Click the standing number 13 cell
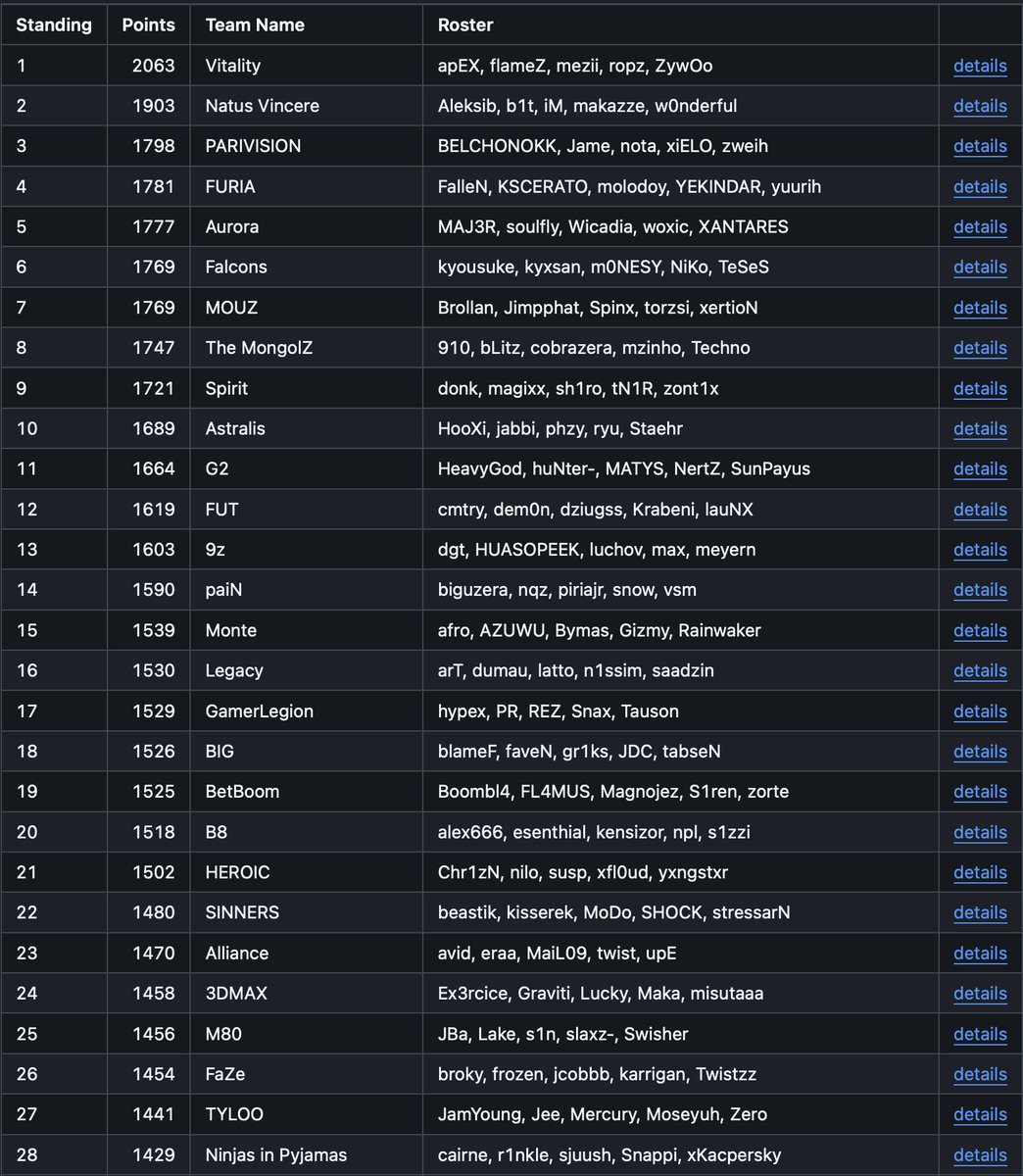Screen dimensions: 1023x1176 click(54, 550)
